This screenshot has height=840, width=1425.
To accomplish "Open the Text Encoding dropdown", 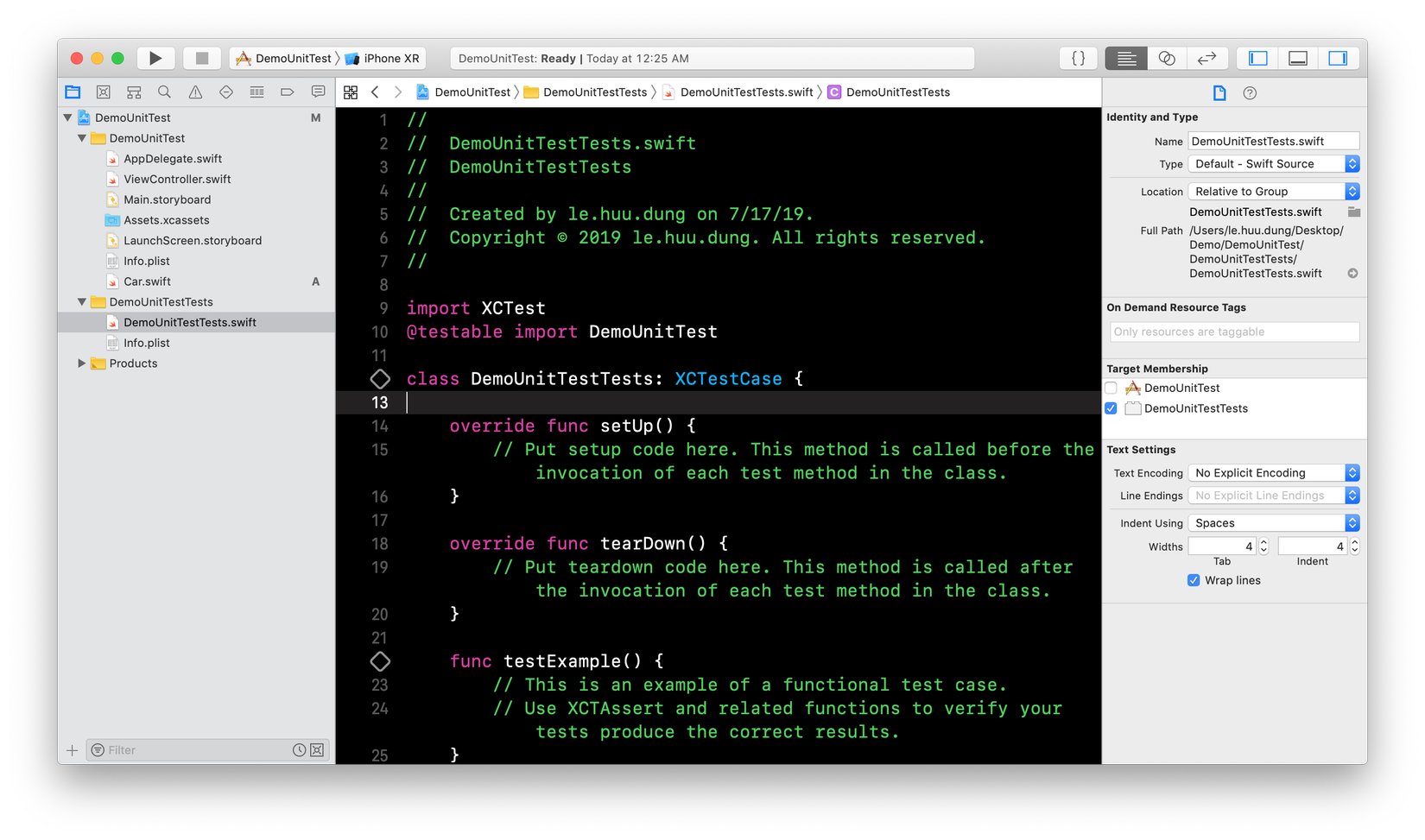I will (x=1273, y=473).
